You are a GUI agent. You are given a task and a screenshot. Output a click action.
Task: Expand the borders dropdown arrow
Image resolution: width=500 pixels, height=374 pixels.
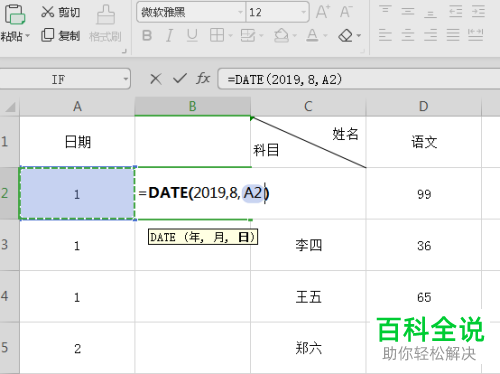pos(230,35)
